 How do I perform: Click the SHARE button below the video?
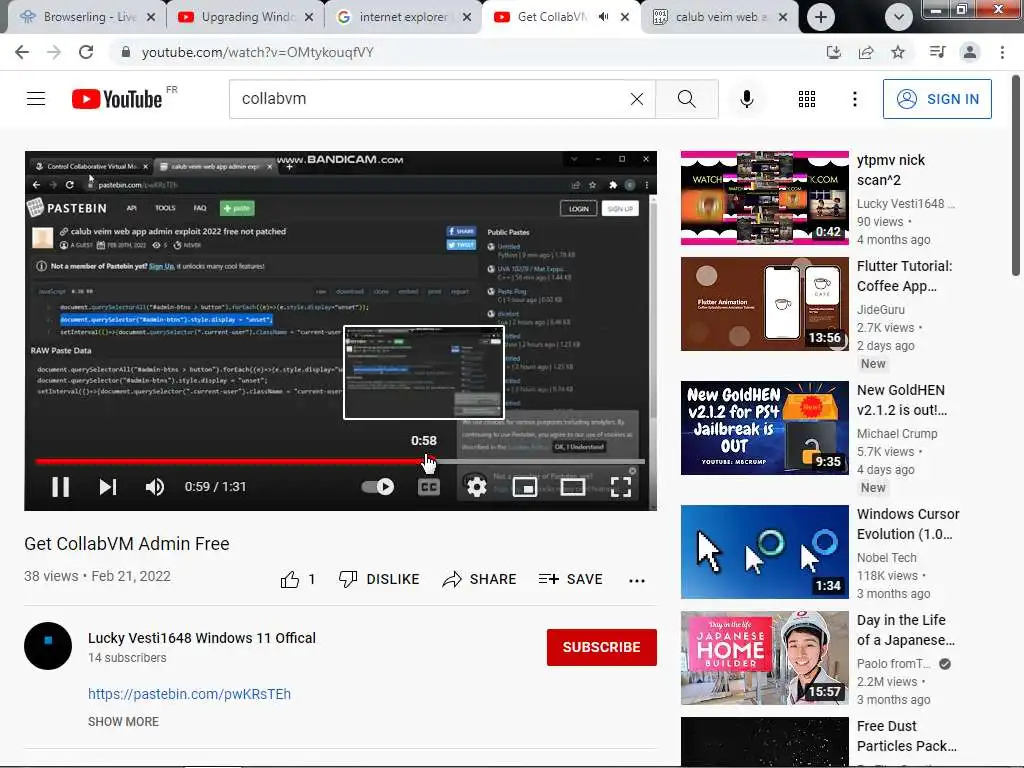(479, 579)
